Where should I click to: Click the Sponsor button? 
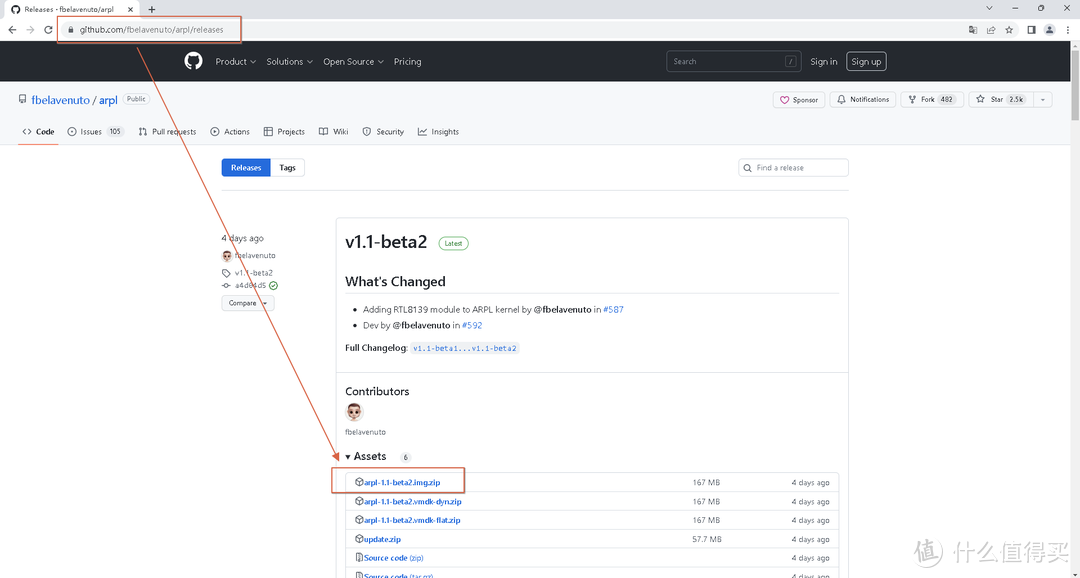click(x=799, y=99)
